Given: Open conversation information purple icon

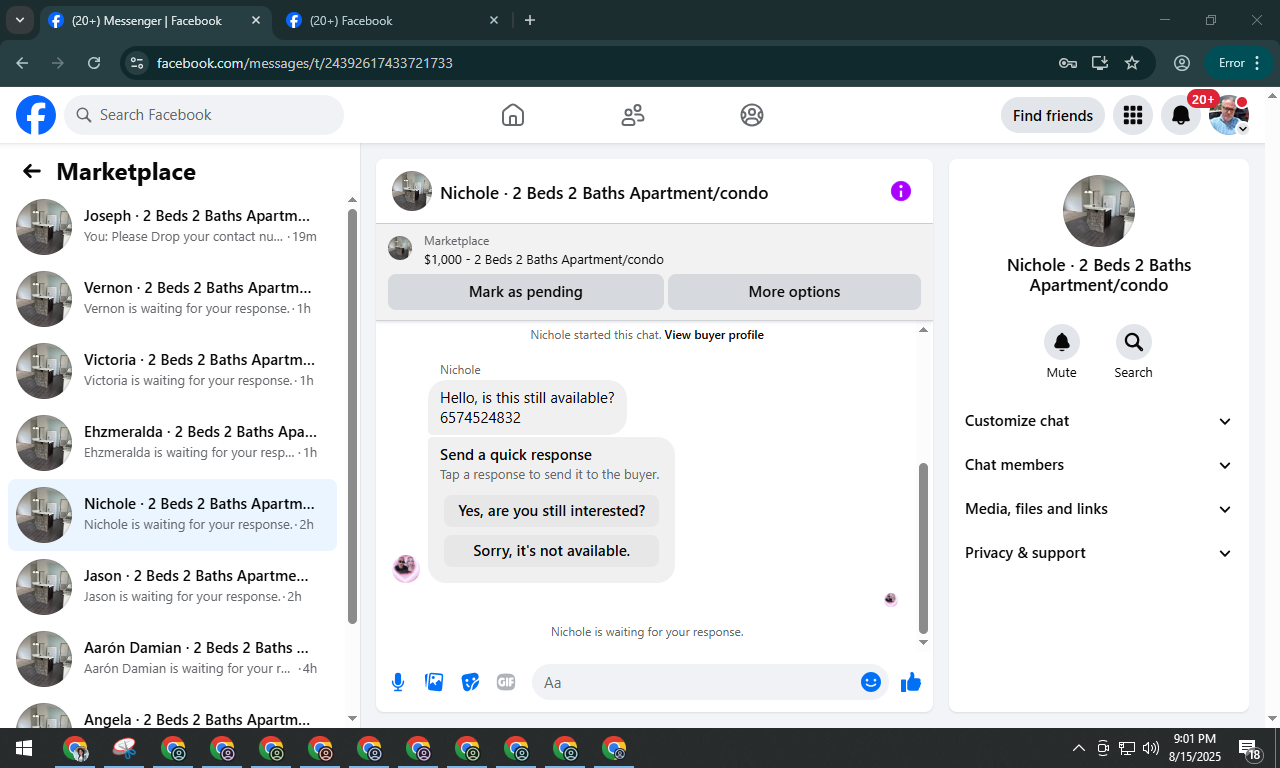Looking at the screenshot, I should (901, 191).
